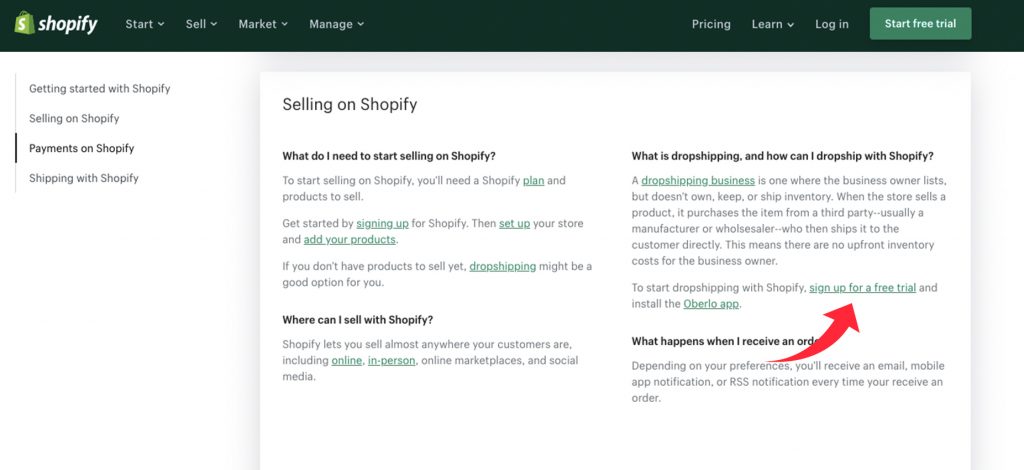Screen dimensions: 1024x470
Task: Click the Log in link
Action: pyautogui.click(x=832, y=24)
